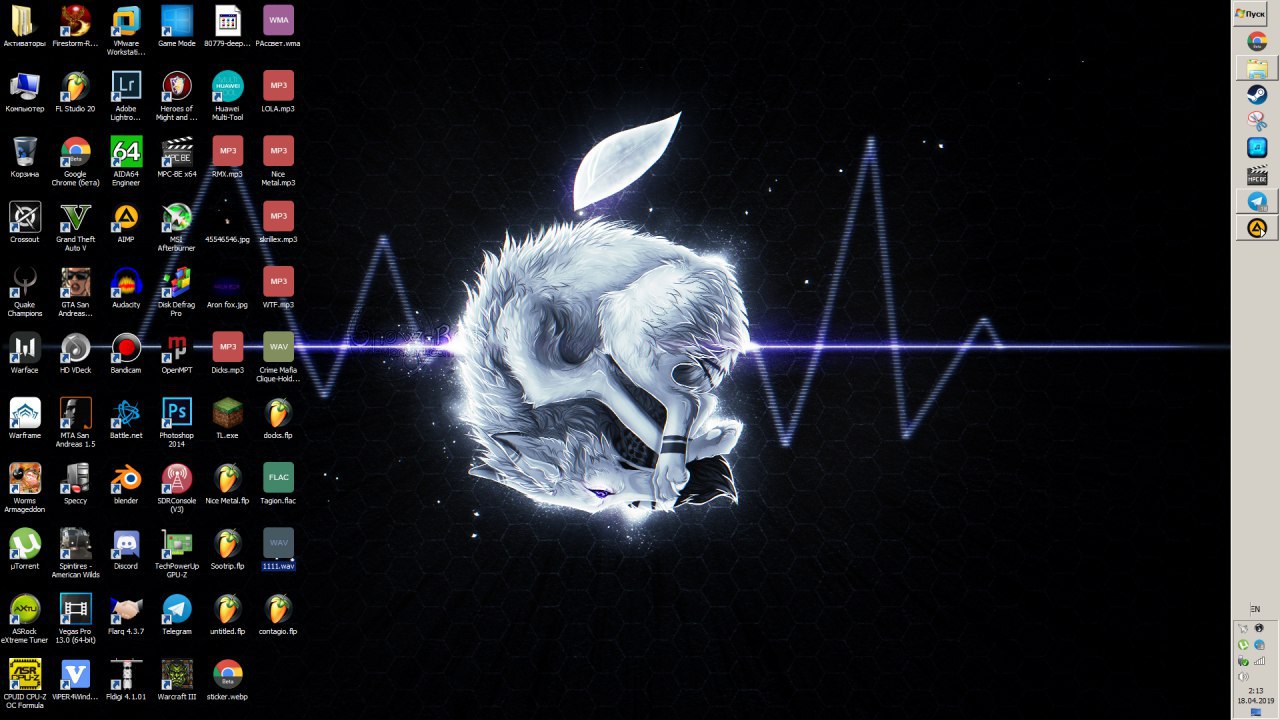Select PAccвет.wma audio file
Viewport: 1280px width, 720px height.
(x=278, y=26)
